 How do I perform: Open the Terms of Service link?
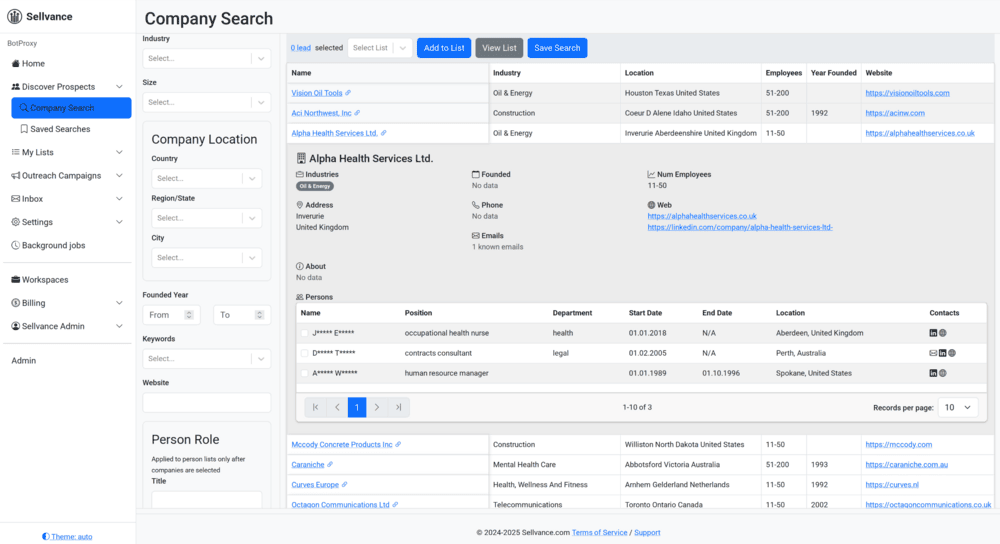(x=599, y=533)
